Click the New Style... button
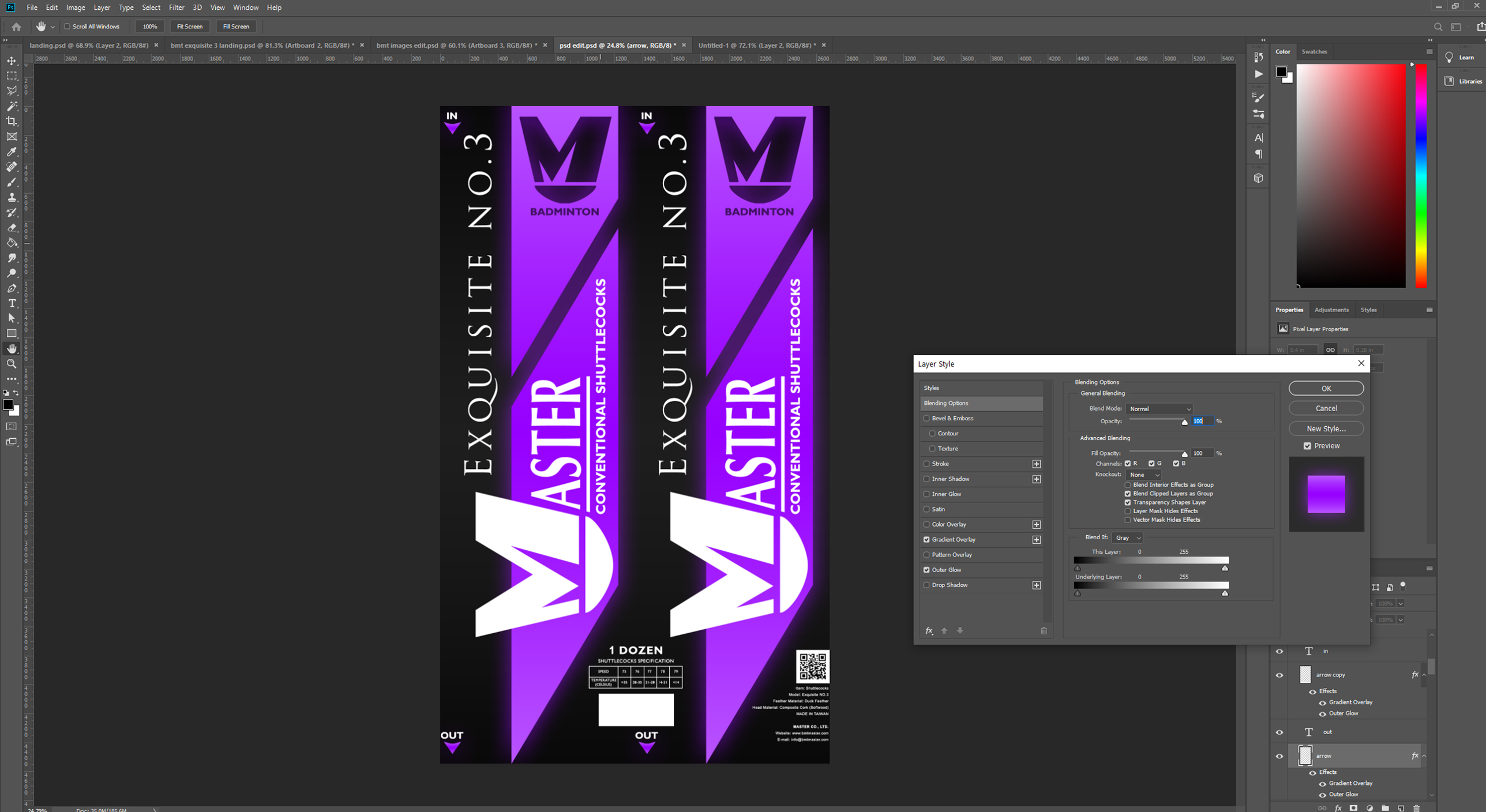 [x=1326, y=428]
